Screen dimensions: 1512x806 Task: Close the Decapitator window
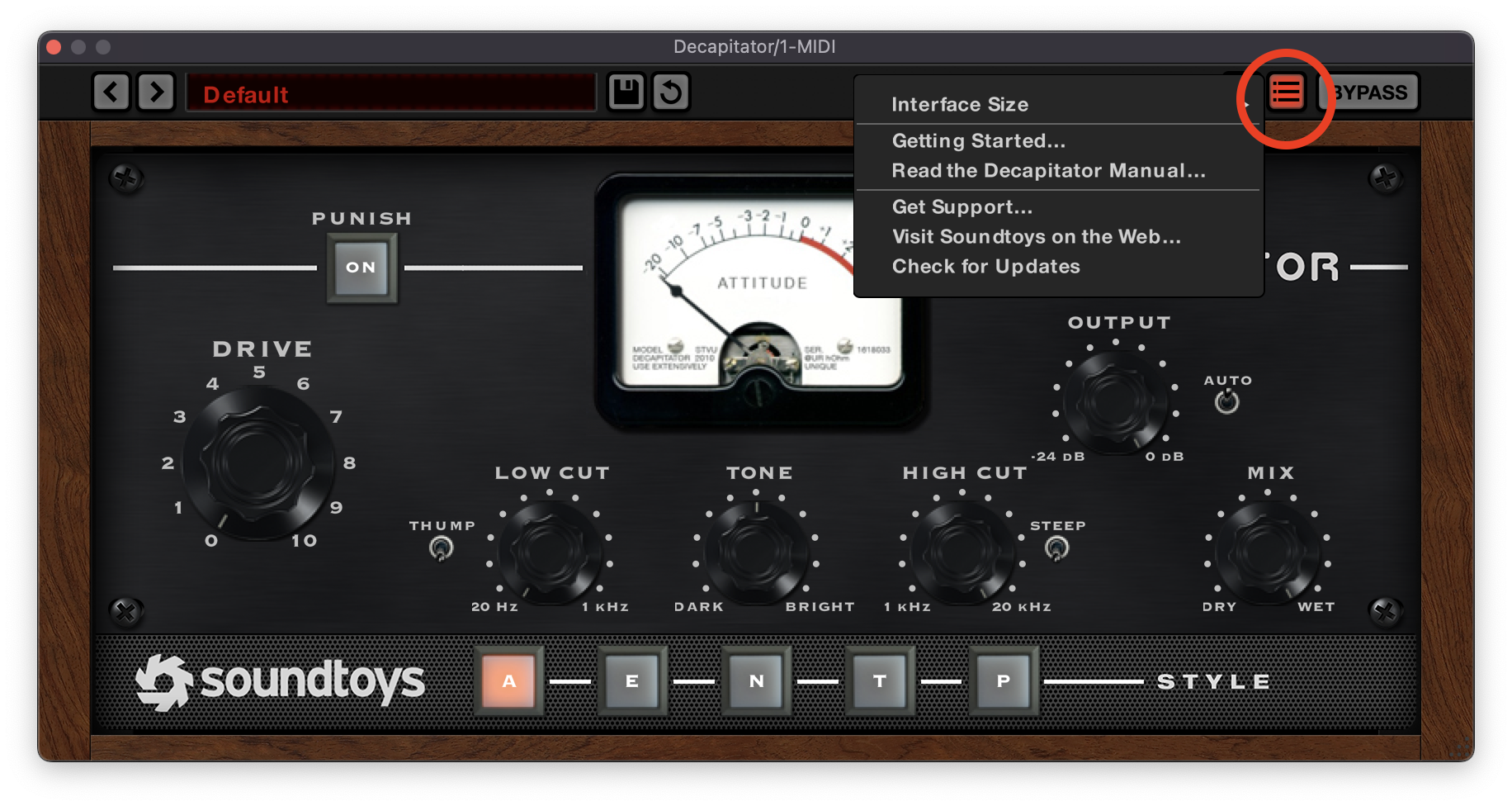(x=54, y=47)
